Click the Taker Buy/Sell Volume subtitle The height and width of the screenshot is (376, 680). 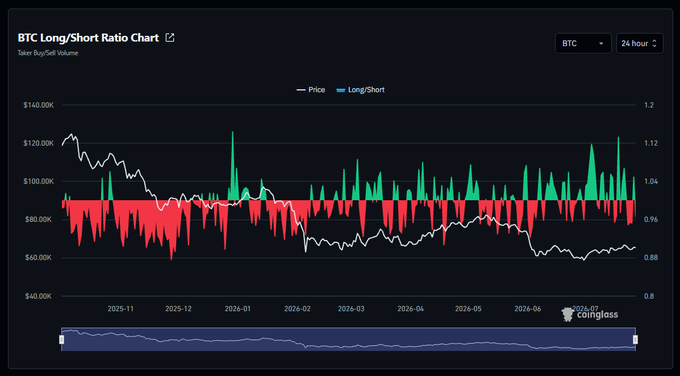coord(48,53)
